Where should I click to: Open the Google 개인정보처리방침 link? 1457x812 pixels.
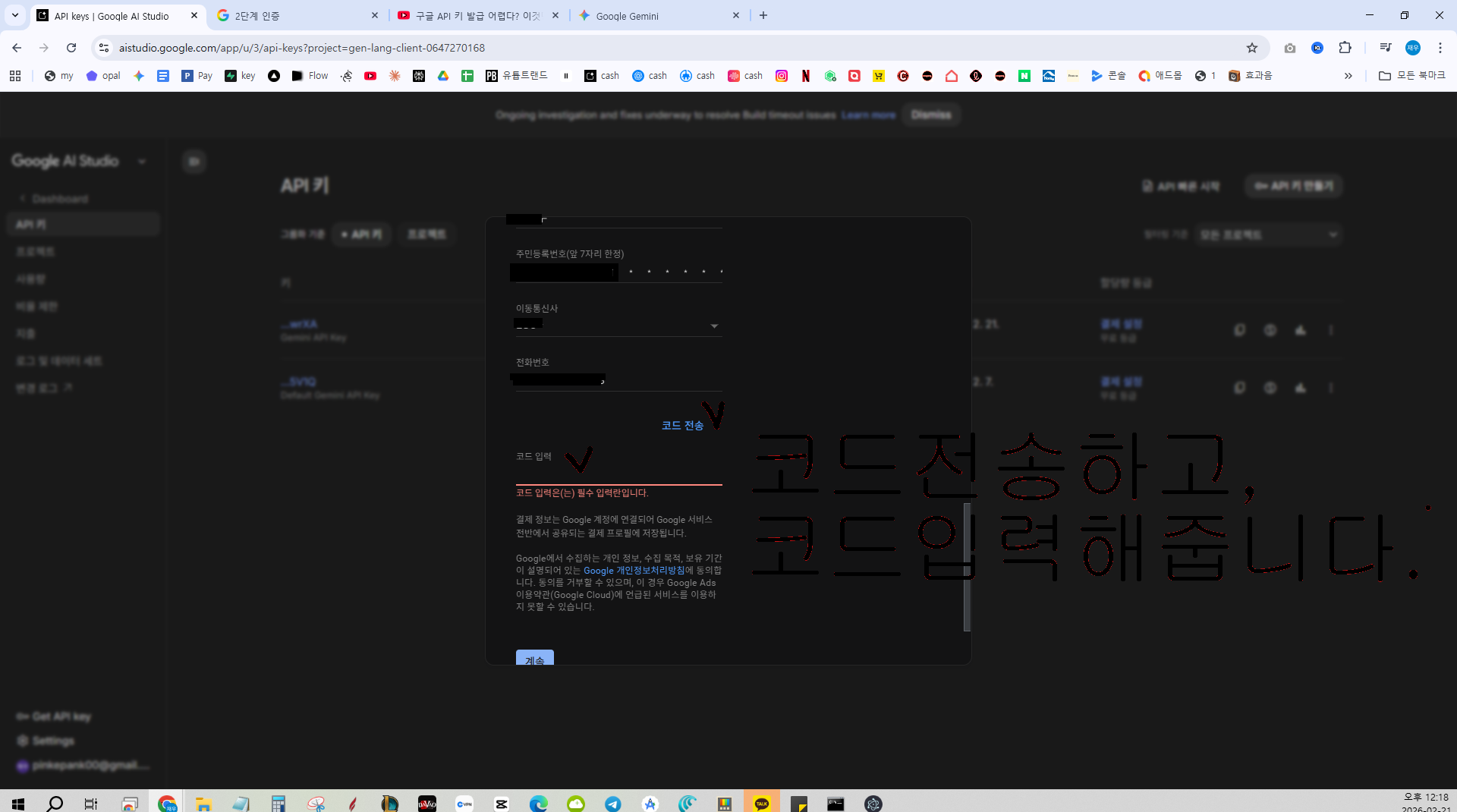click(x=634, y=571)
